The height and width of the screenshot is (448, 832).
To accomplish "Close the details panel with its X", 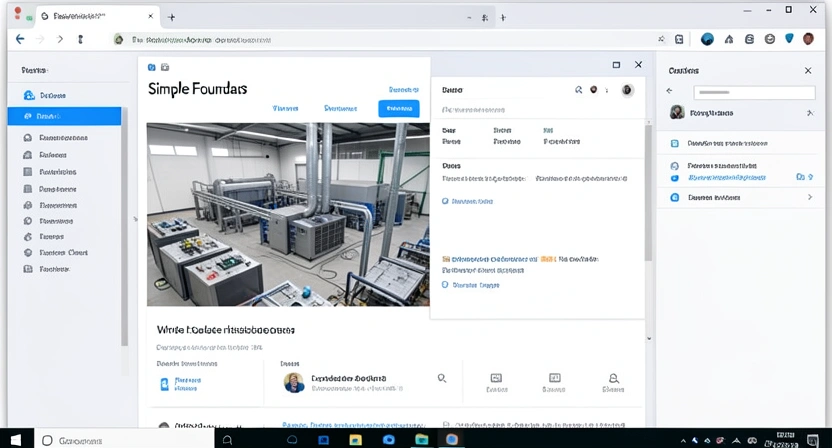I will click(x=638, y=65).
